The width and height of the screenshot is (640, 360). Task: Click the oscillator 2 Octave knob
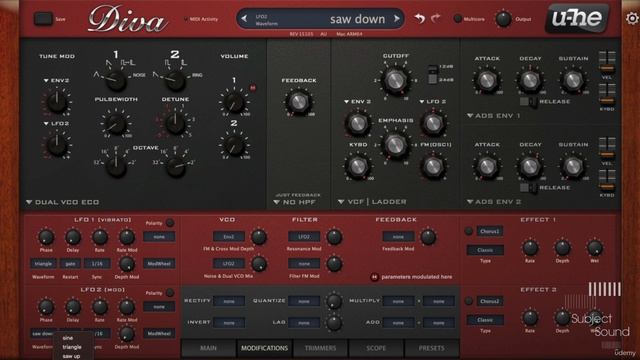point(176,166)
